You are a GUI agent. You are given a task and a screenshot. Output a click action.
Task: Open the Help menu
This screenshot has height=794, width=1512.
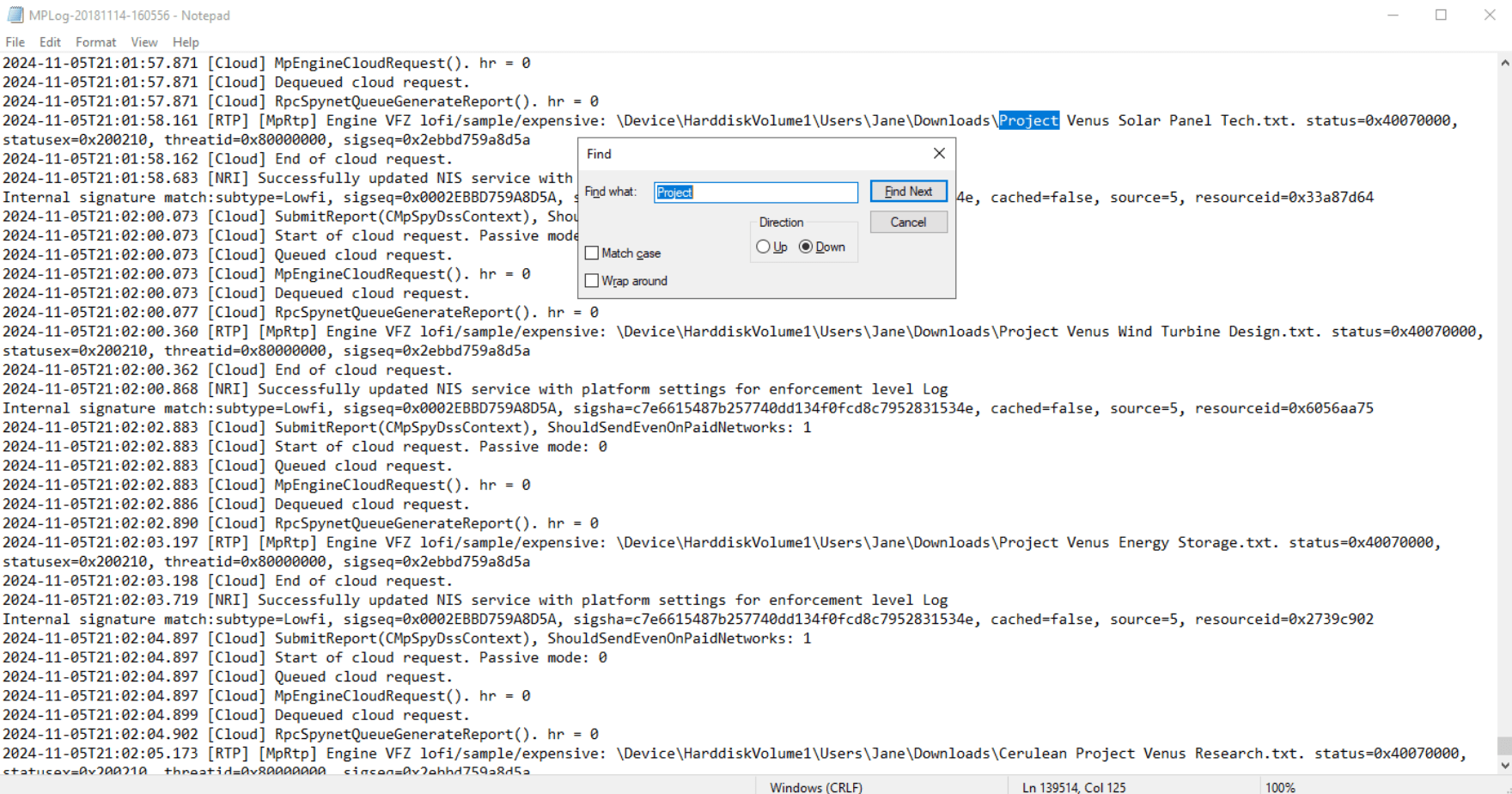click(186, 42)
